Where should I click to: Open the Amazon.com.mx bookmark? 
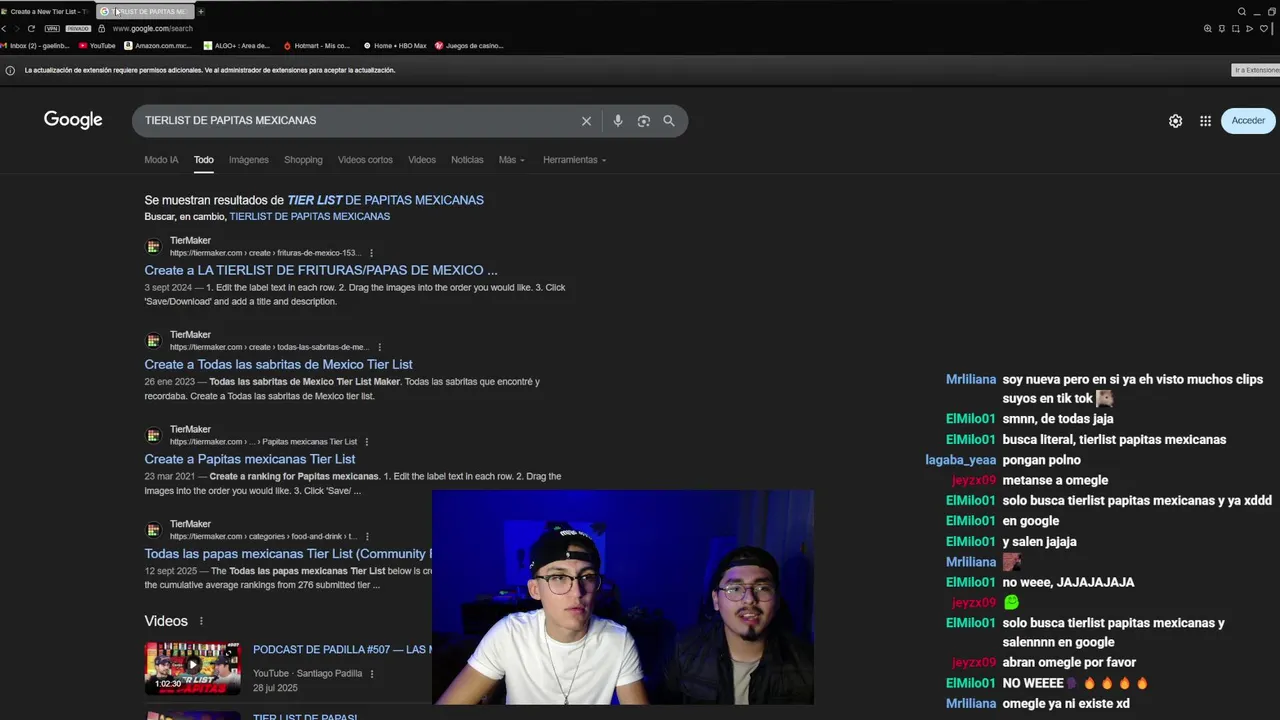tap(159, 46)
